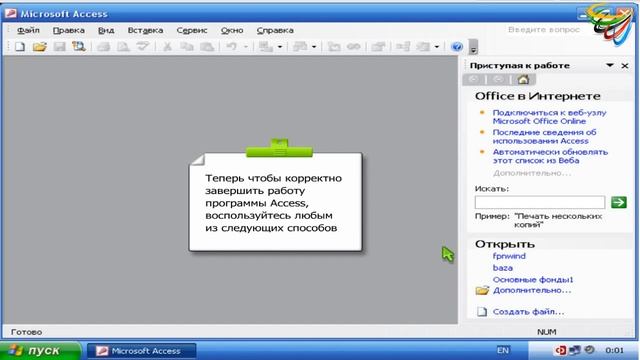Click the Искать search text box
This screenshot has width=640, height=360.
pyautogui.click(x=540, y=202)
